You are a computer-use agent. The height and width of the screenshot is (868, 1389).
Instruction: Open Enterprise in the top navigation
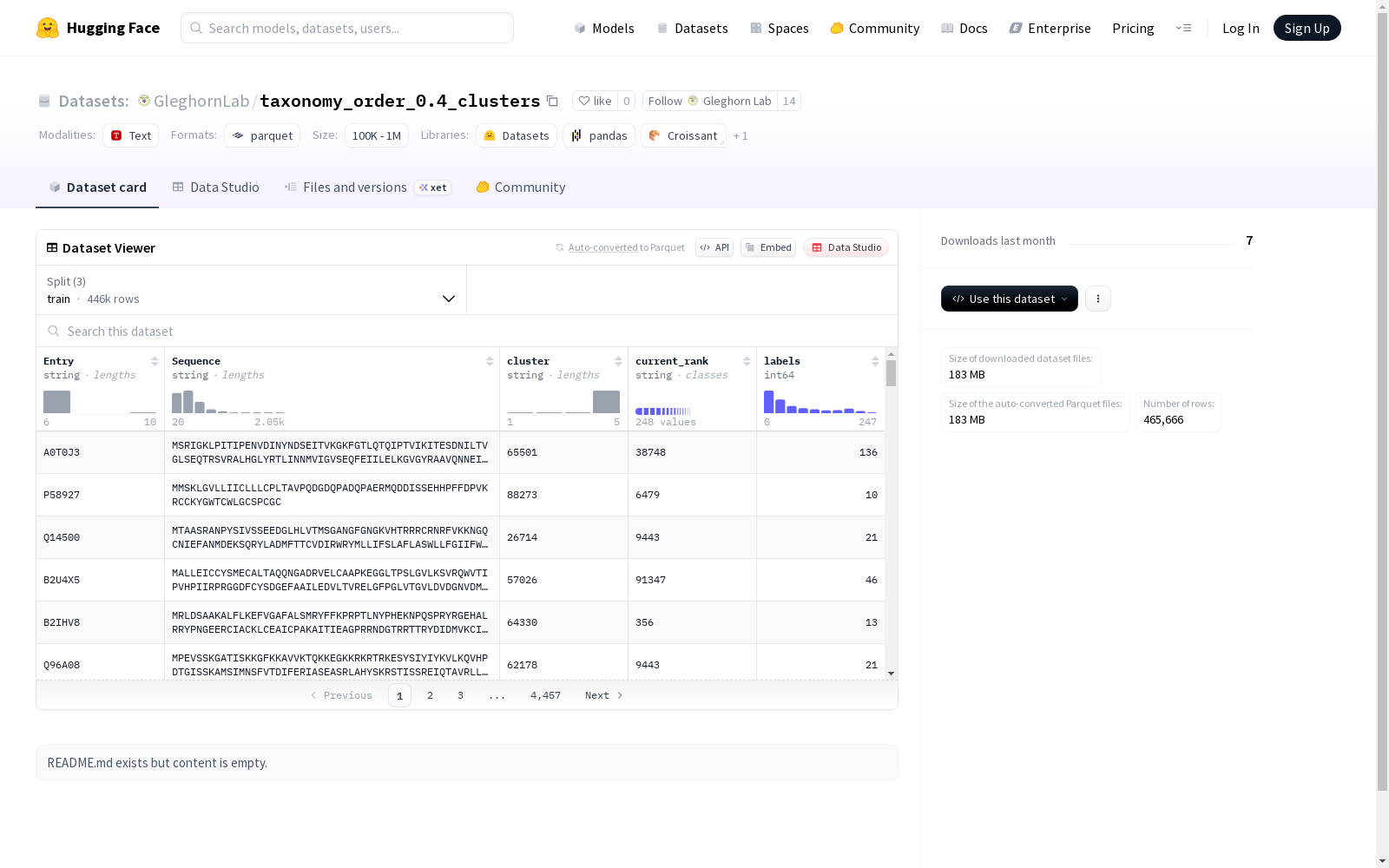coord(1050,28)
